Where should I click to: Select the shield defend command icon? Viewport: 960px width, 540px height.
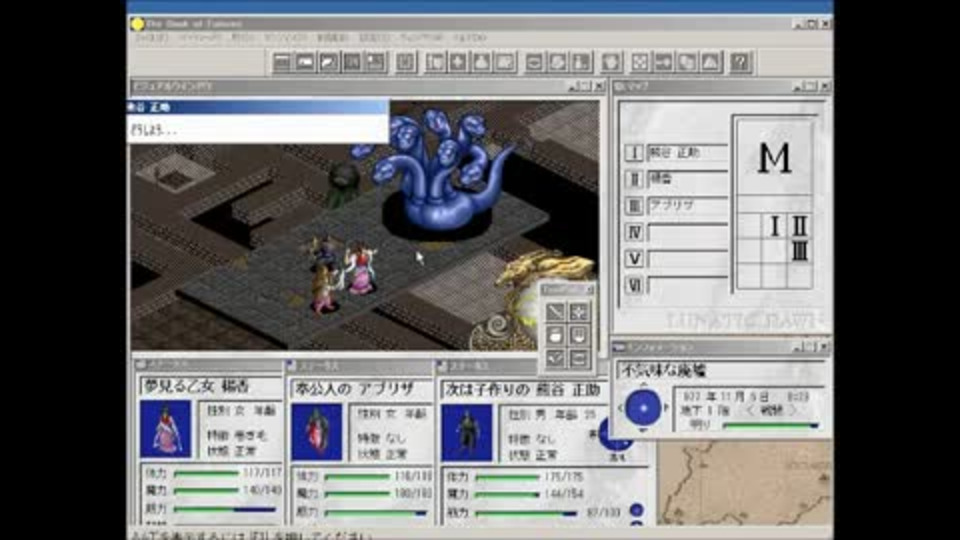(x=579, y=336)
